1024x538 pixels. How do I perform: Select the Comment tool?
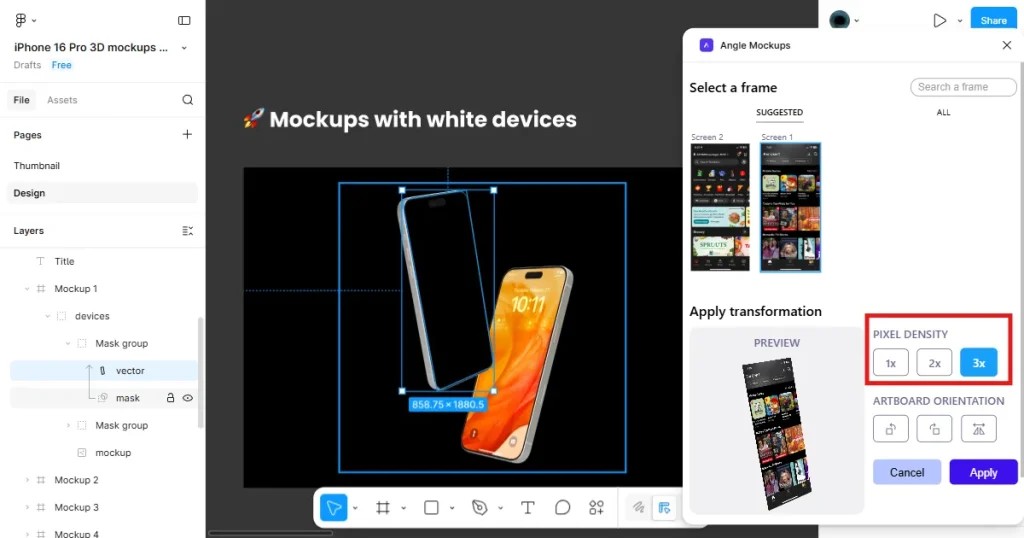(562, 507)
